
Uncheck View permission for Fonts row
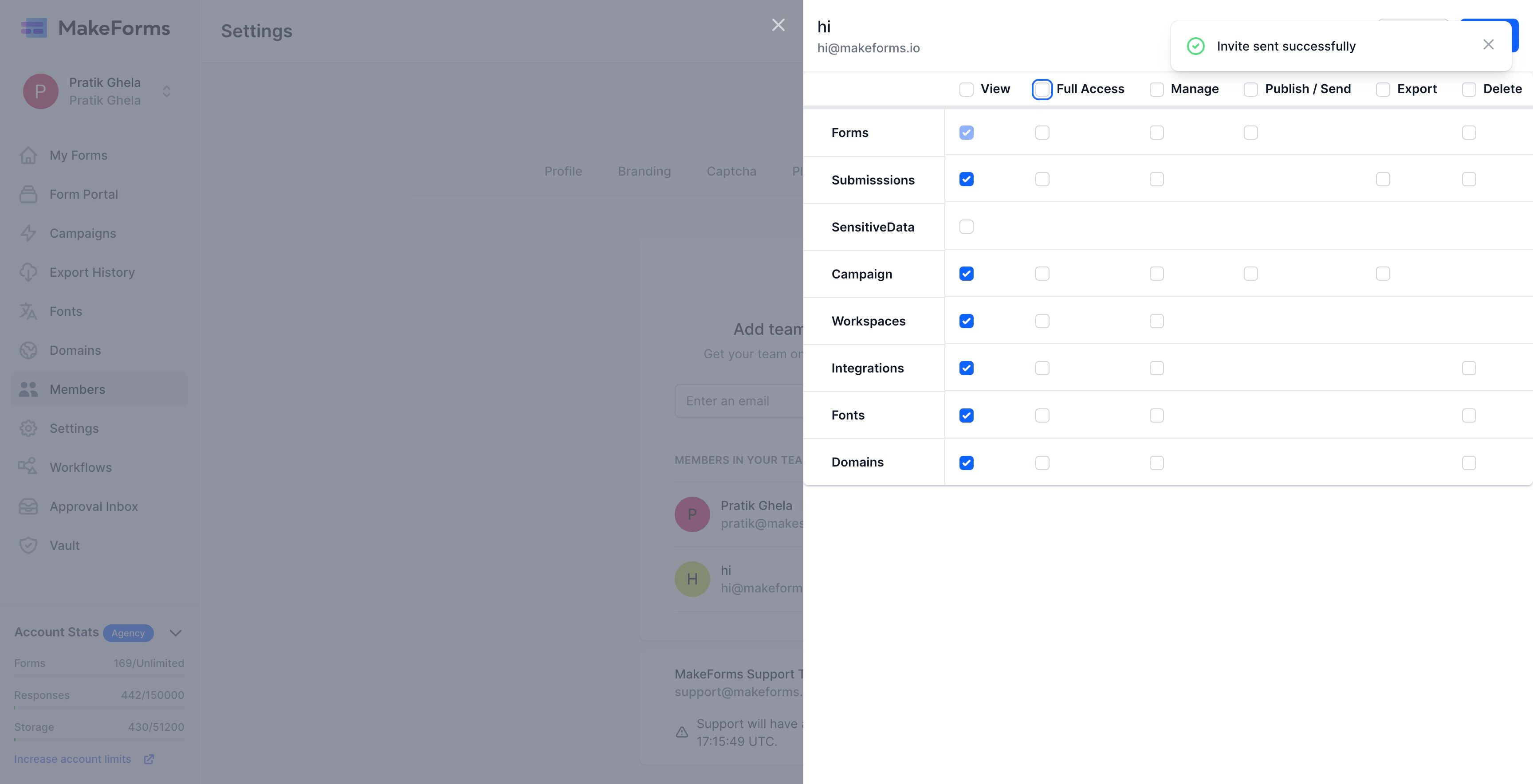coord(967,415)
